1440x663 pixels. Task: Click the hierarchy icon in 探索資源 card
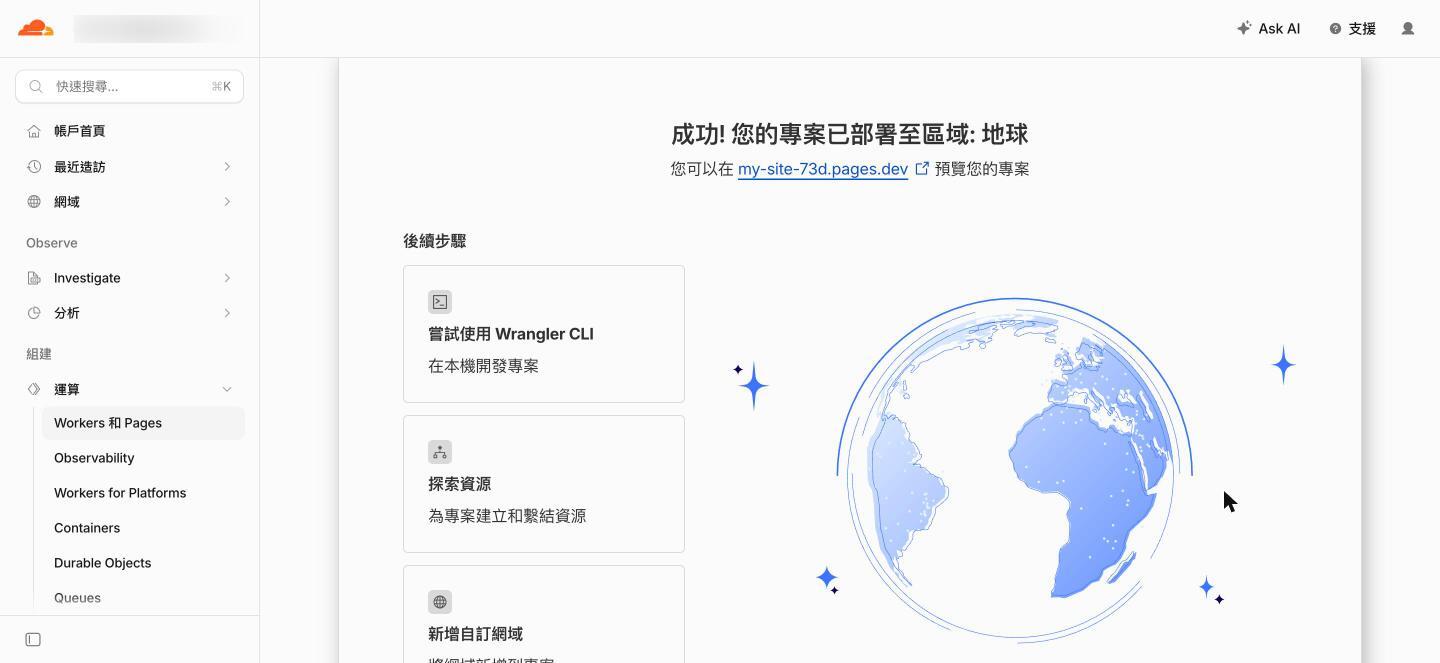coord(440,452)
